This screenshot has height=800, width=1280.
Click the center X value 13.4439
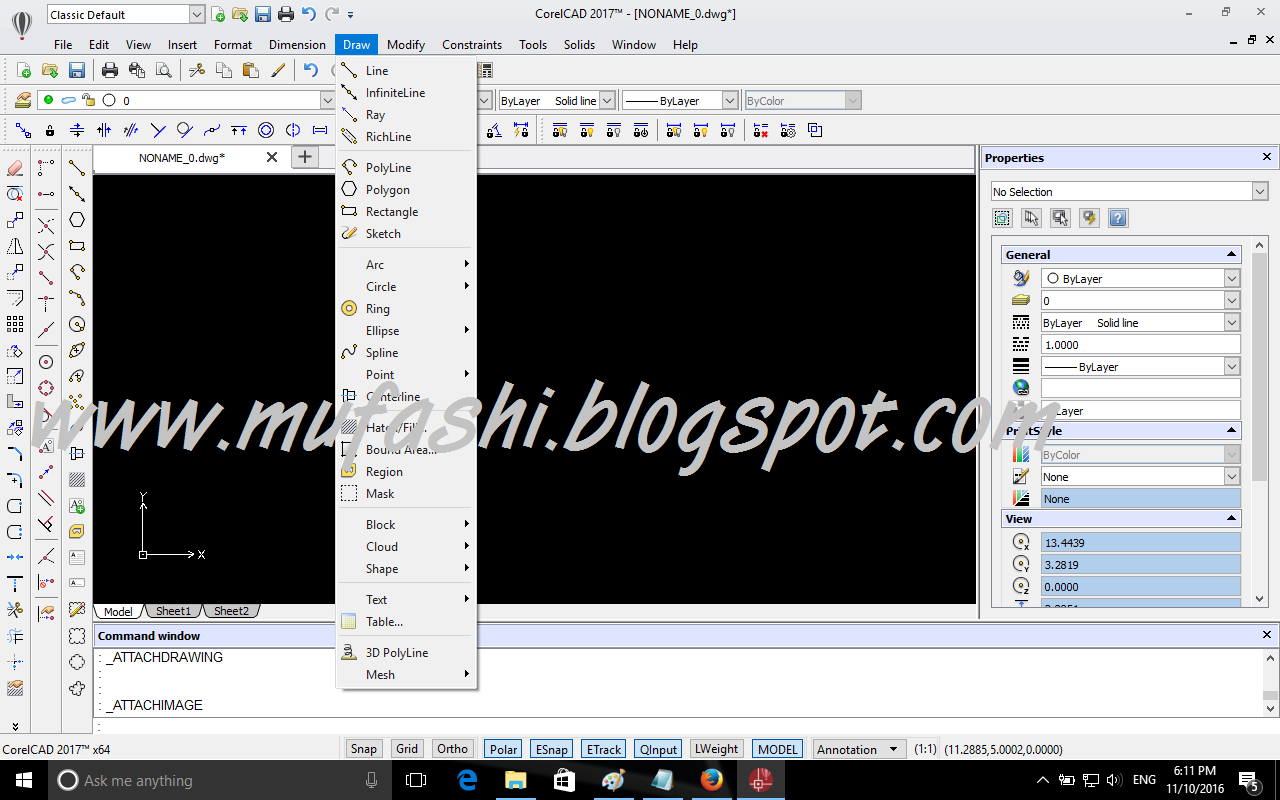[x=1141, y=543]
